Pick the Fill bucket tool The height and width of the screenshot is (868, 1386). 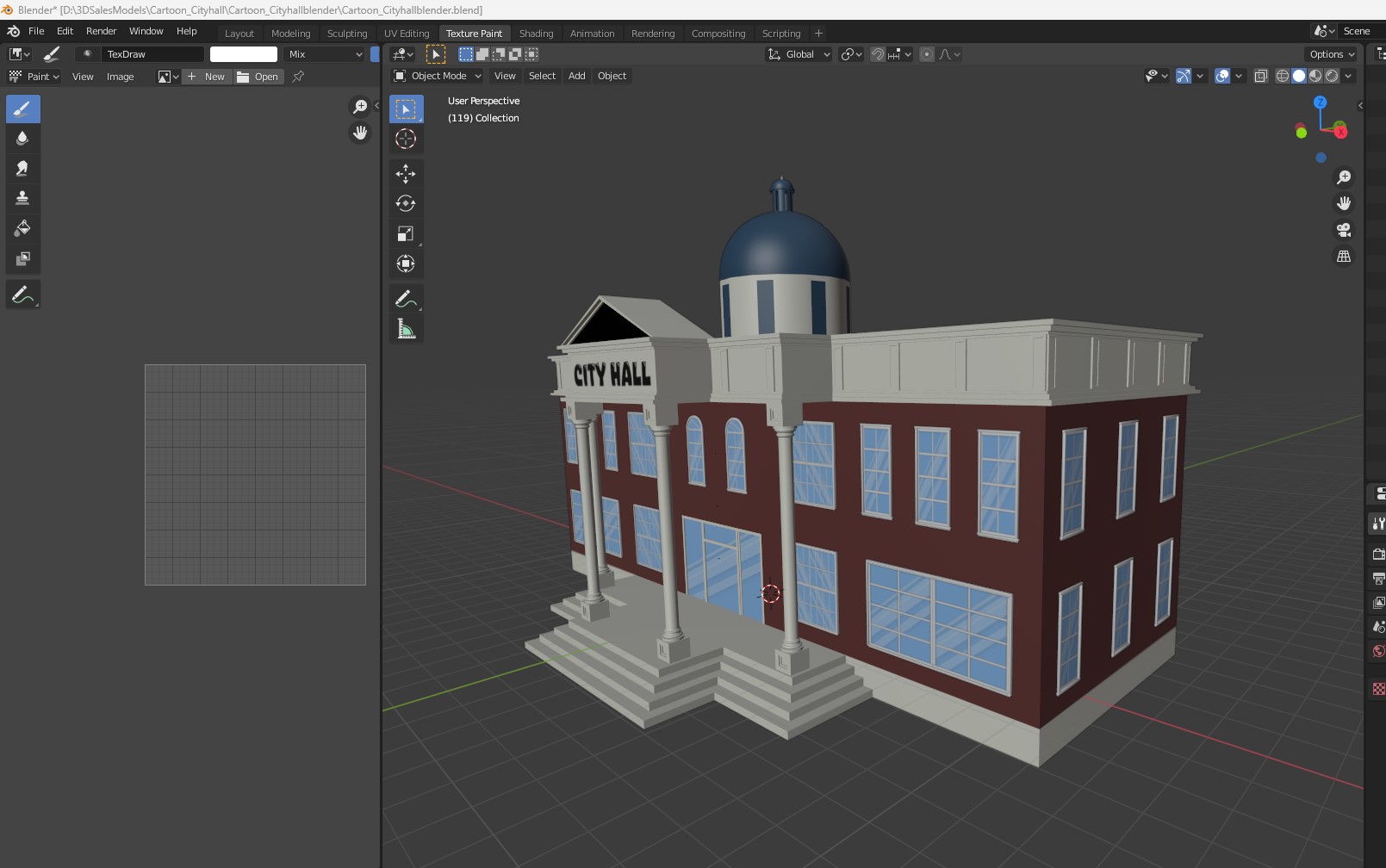22,228
